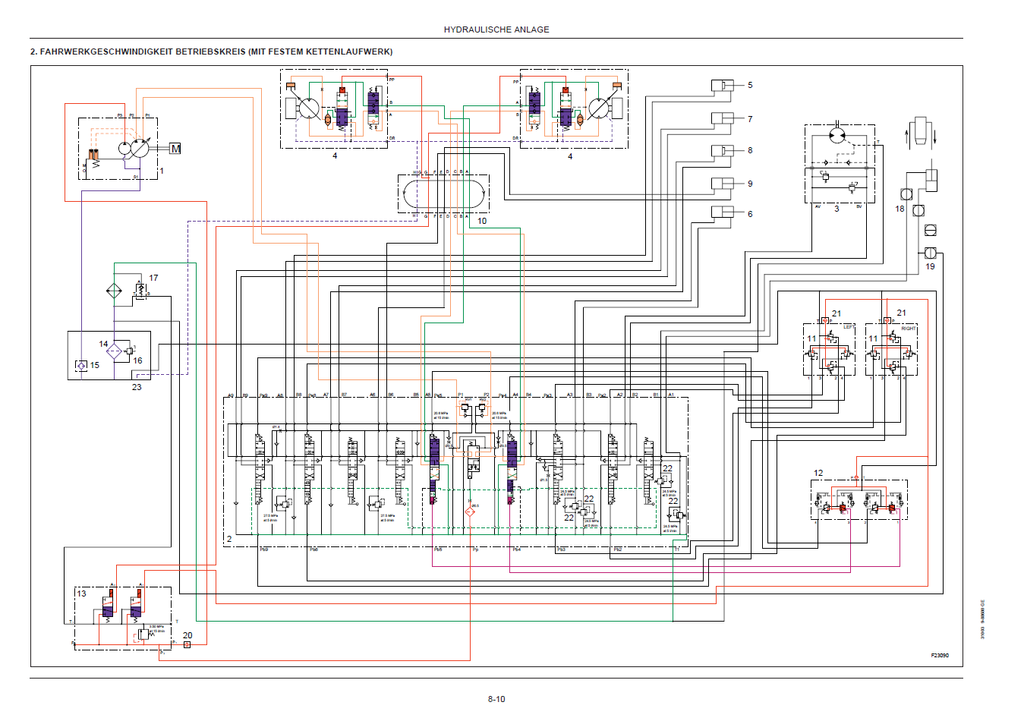Click the number 1 label beside the pump block

click(162, 170)
